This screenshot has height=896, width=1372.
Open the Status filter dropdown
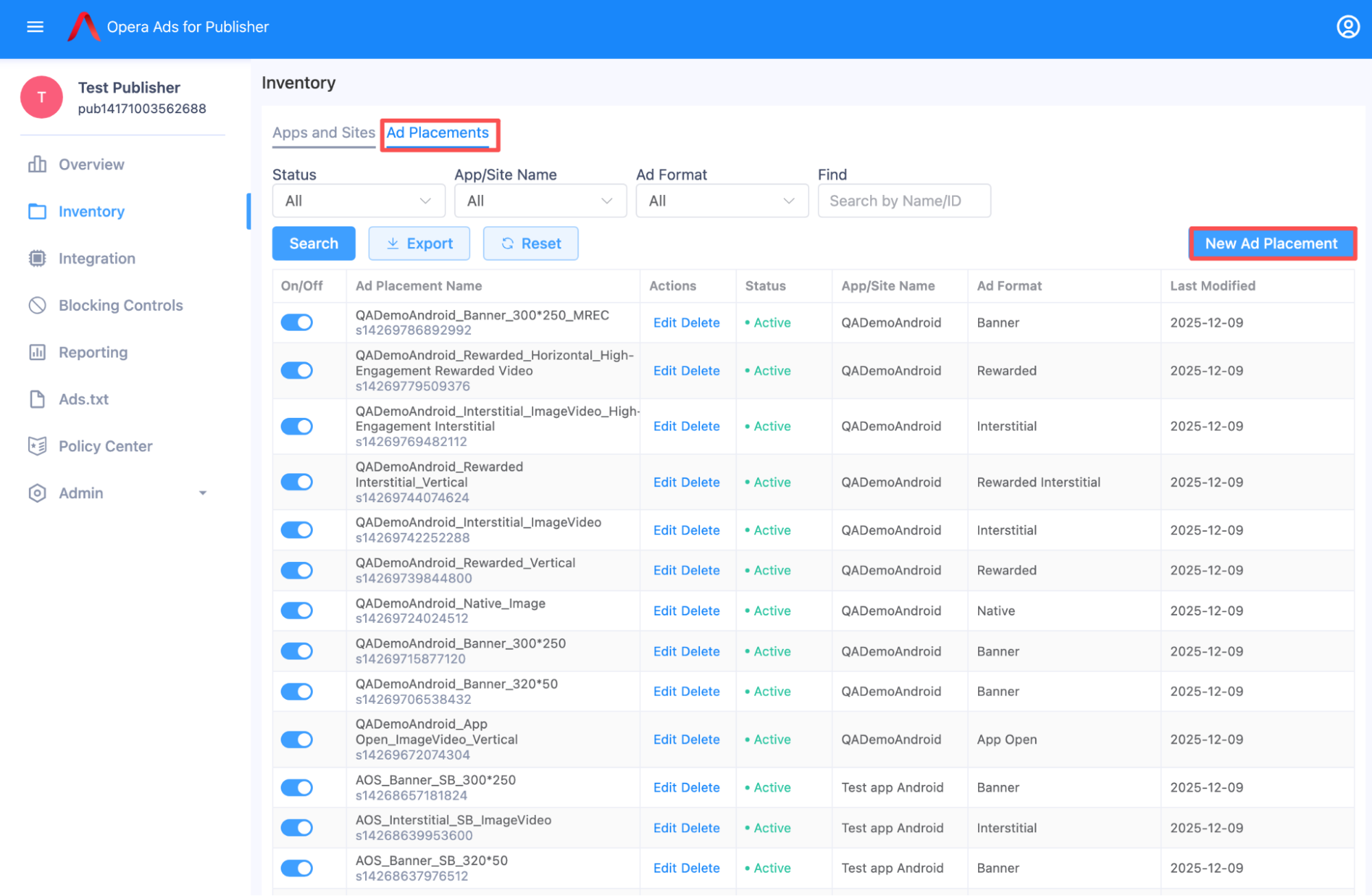tap(358, 201)
